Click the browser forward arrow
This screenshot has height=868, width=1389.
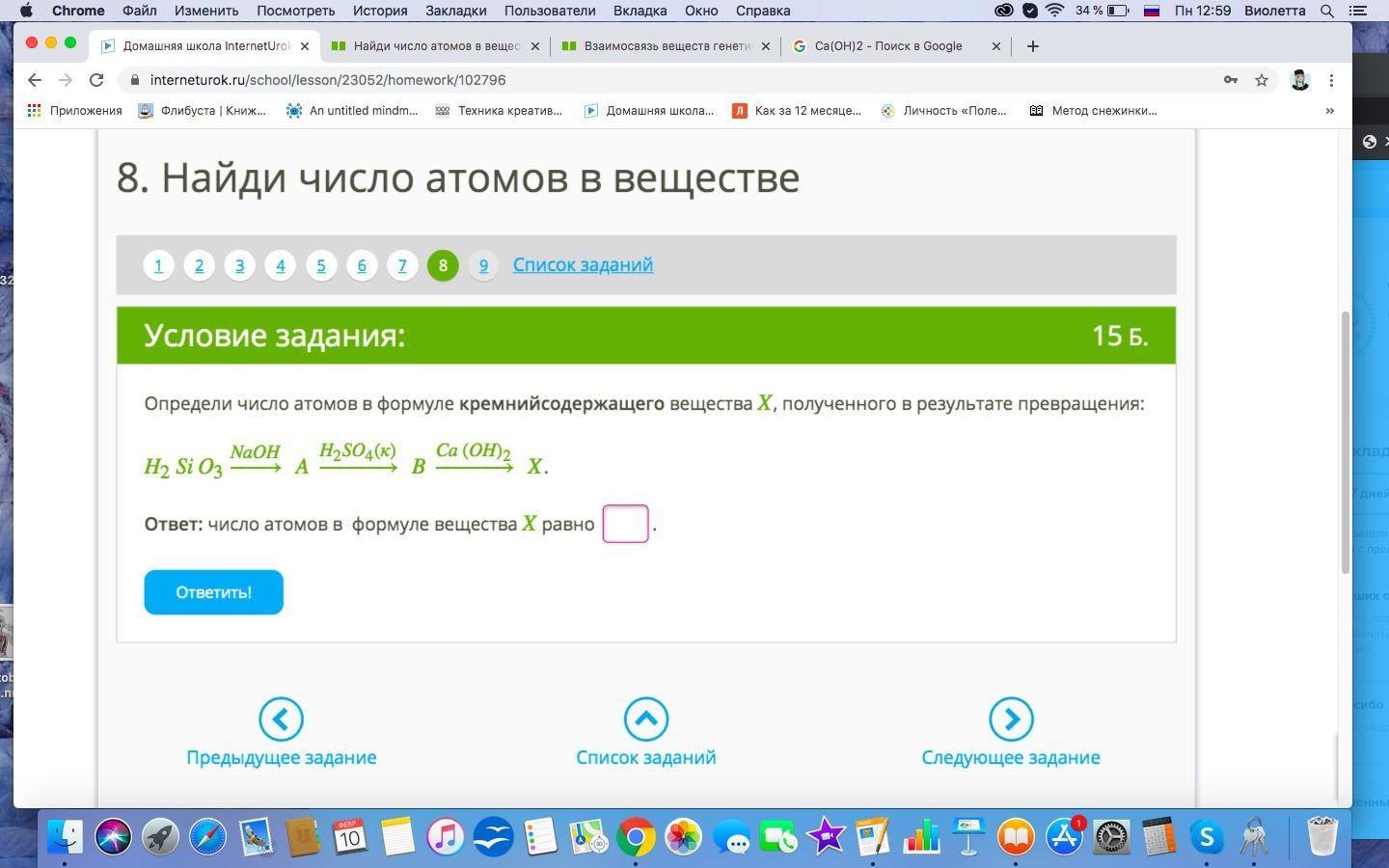[x=66, y=80]
